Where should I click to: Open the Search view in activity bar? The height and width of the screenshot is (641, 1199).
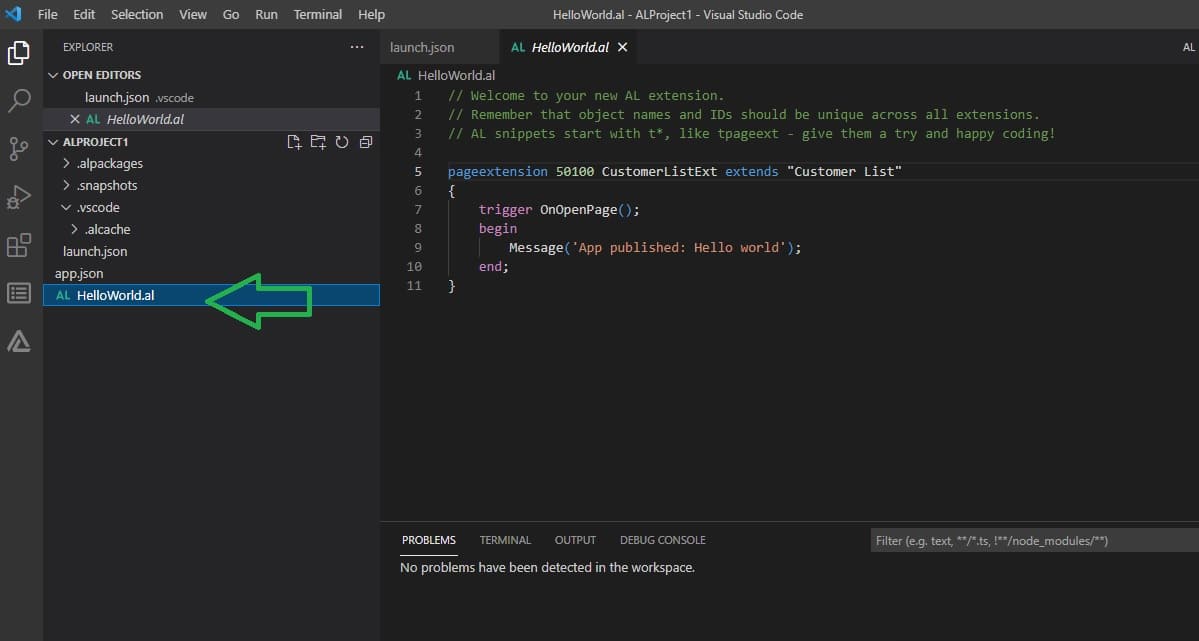(x=19, y=101)
